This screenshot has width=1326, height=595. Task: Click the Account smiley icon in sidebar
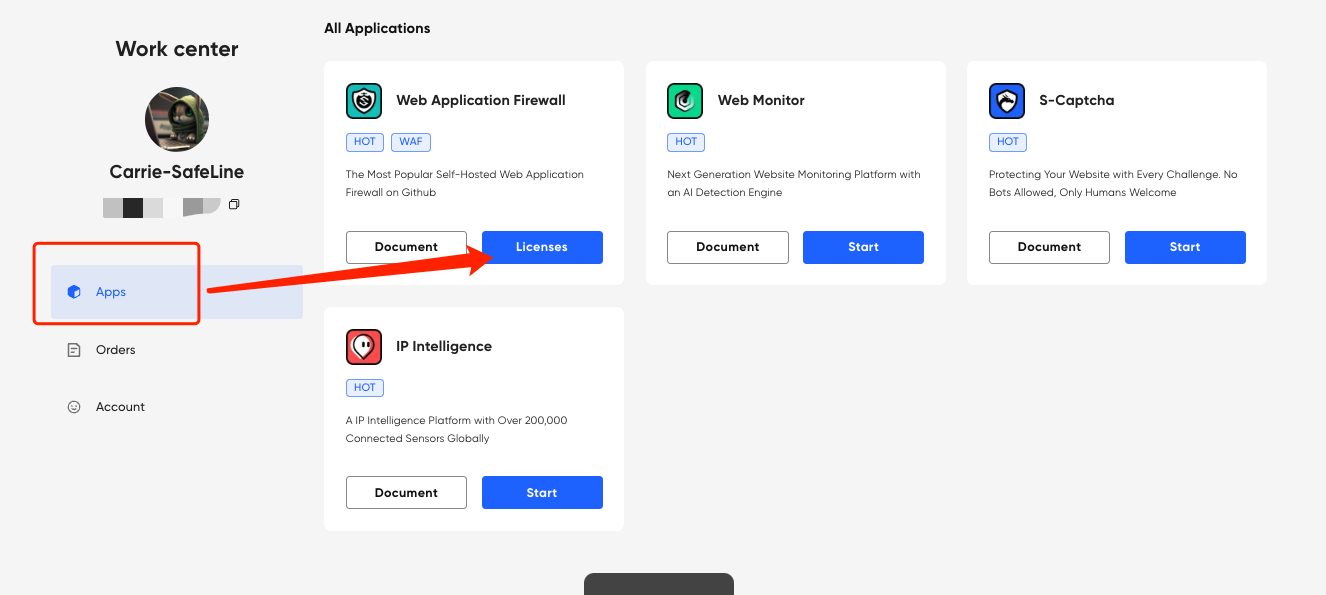pos(74,407)
